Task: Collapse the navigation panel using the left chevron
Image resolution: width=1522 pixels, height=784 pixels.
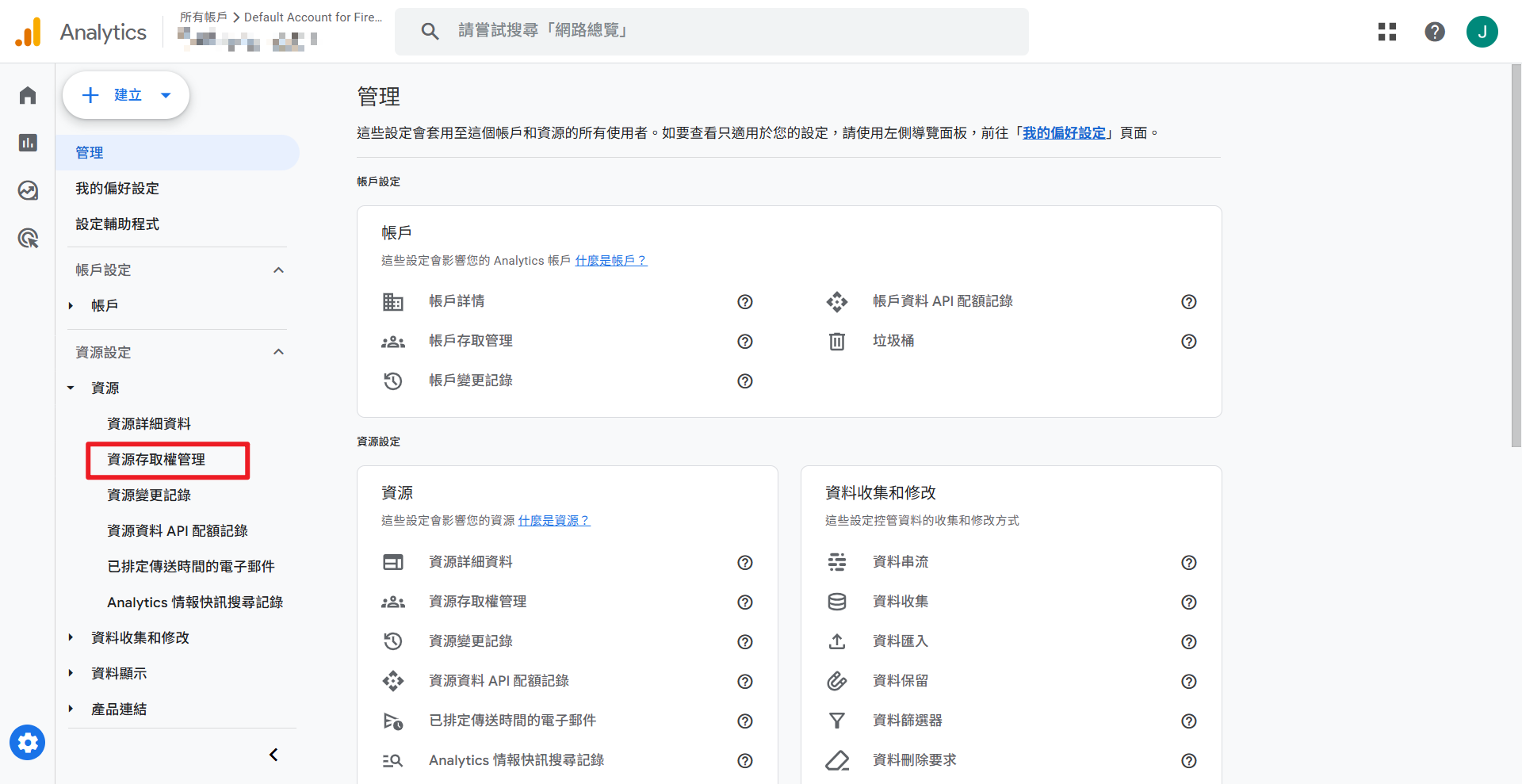Action: (x=273, y=754)
